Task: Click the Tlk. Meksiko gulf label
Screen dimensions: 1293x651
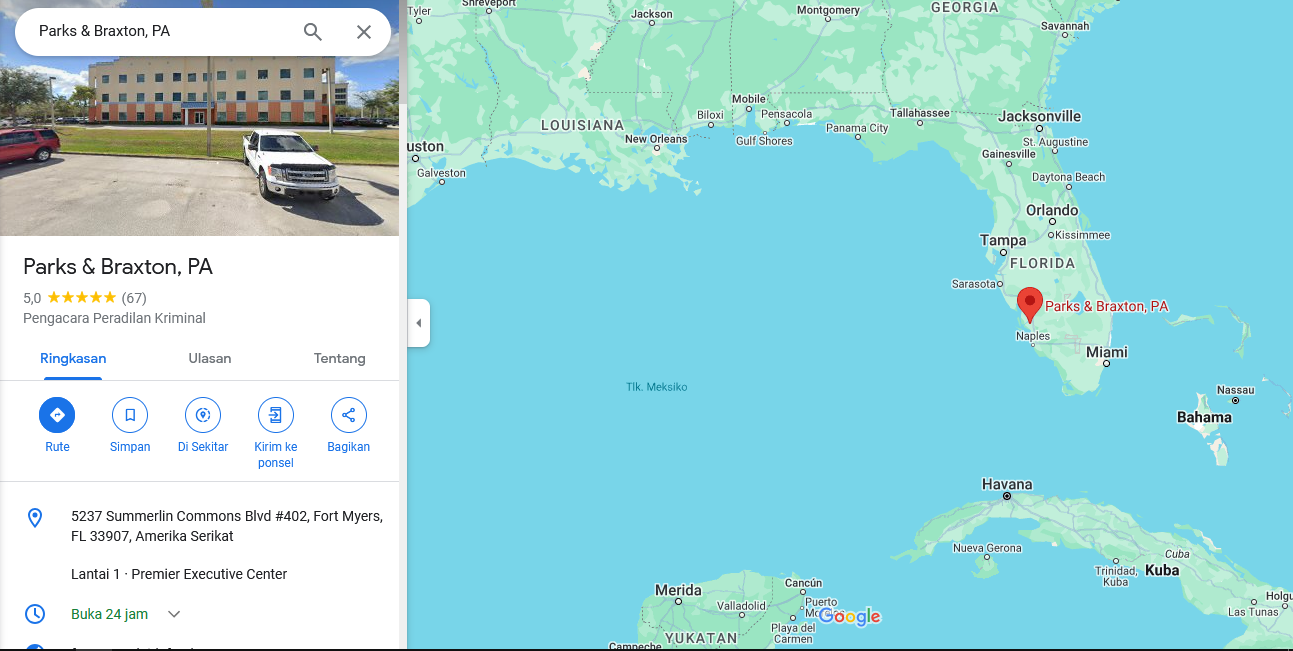Action: [x=657, y=387]
